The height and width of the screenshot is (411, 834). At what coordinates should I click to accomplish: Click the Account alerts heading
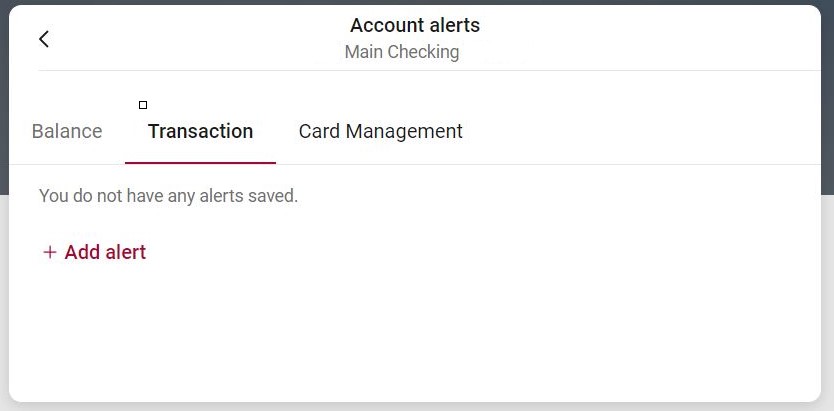click(x=415, y=26)
